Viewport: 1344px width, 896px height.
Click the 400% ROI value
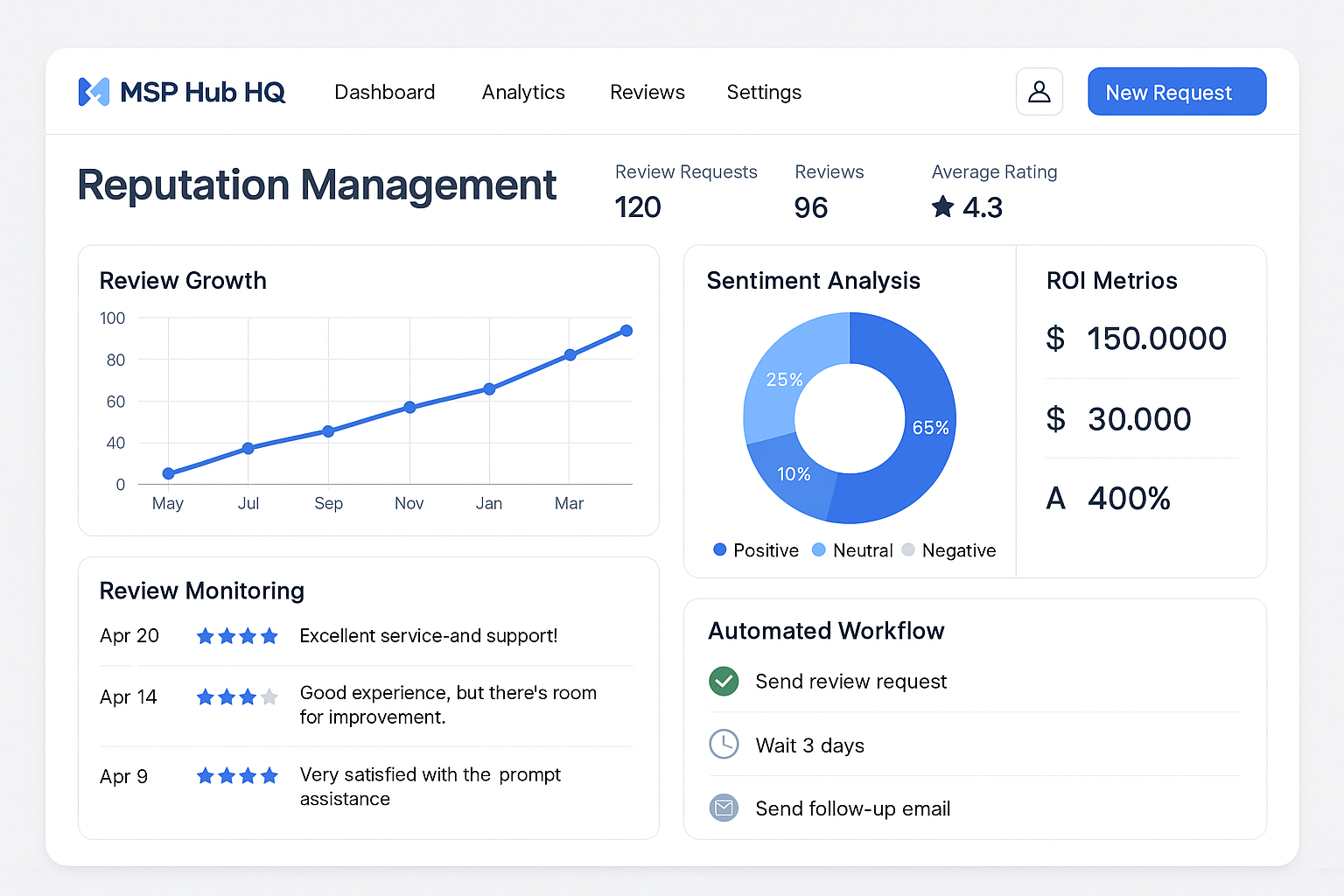1130,499
